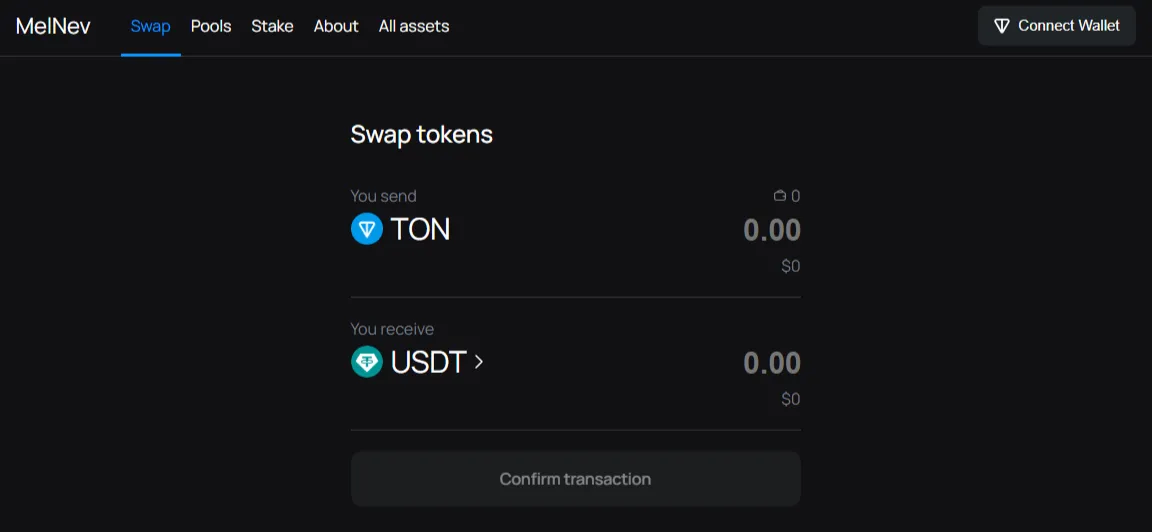Click the MelNev logo
The image size is (1152, 532).
click(54, 26)
